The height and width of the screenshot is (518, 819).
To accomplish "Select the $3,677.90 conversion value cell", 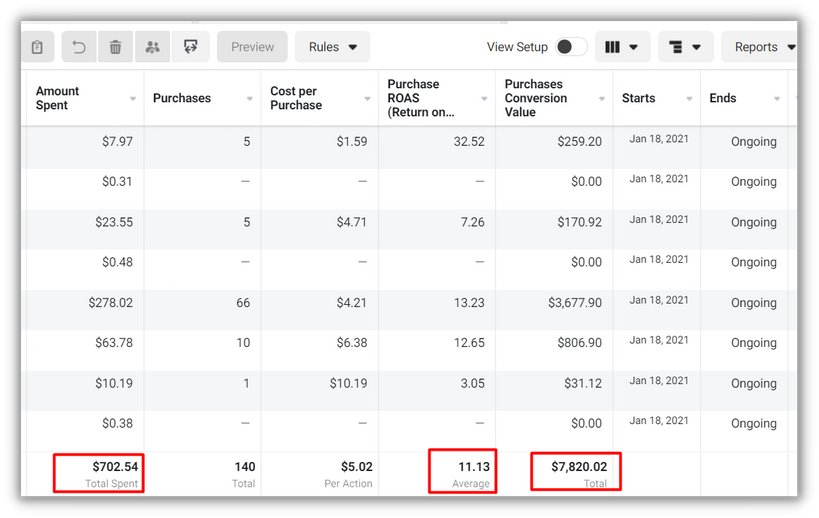I will pos(575,303).
